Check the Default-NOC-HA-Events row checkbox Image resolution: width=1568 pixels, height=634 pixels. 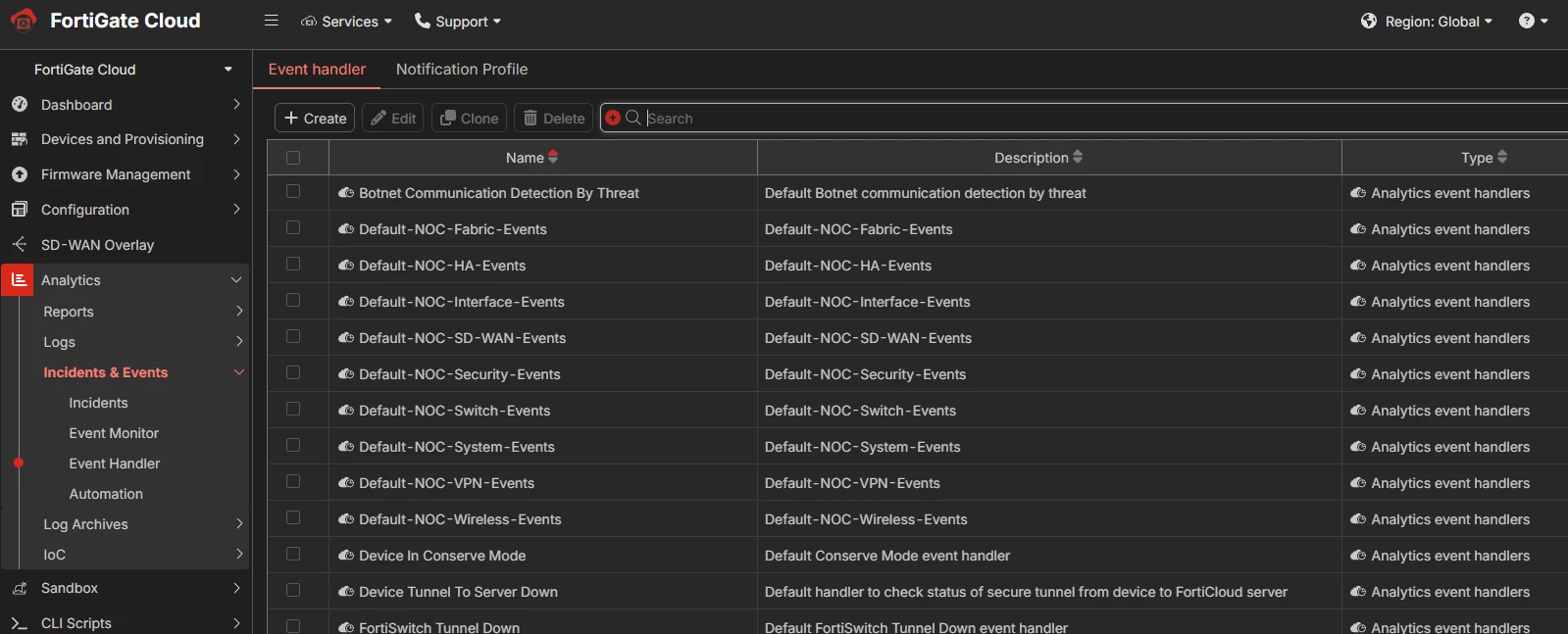click(x=293, y=264)
